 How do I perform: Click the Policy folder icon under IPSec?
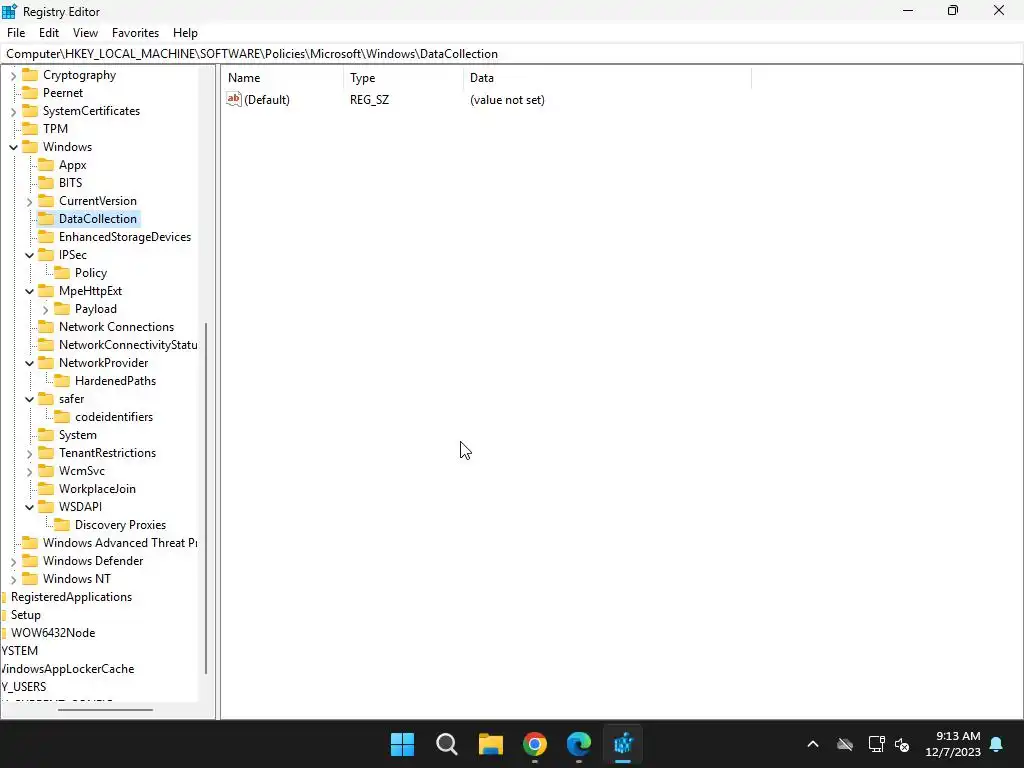click(x=62, y=272)
